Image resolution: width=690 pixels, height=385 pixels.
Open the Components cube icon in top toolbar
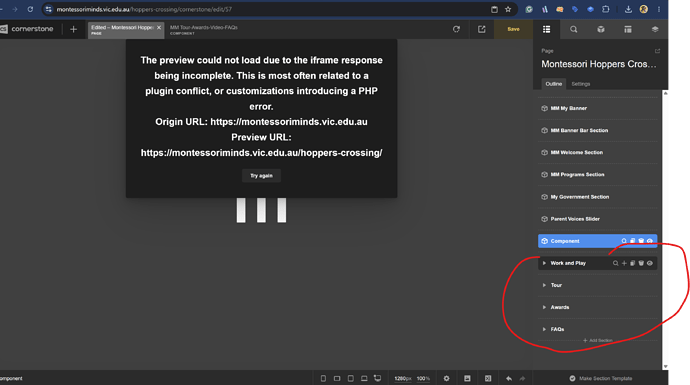pyautogui.click(x=601, y=29)
